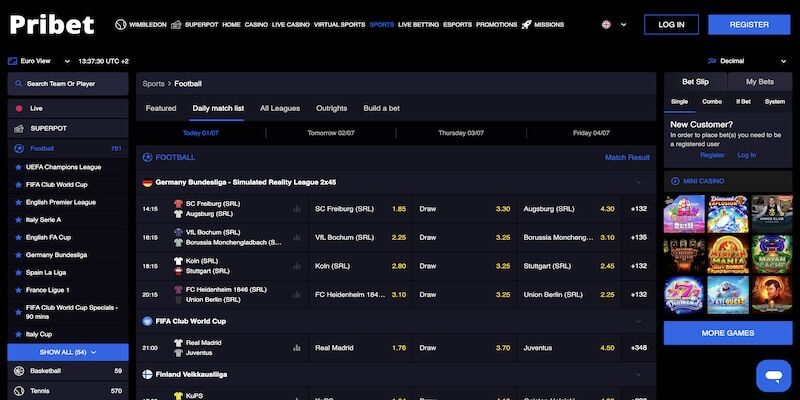This screenshot has height=400, width=800.
Task: Open the live chat bubble icon
Action: [773, 376]
